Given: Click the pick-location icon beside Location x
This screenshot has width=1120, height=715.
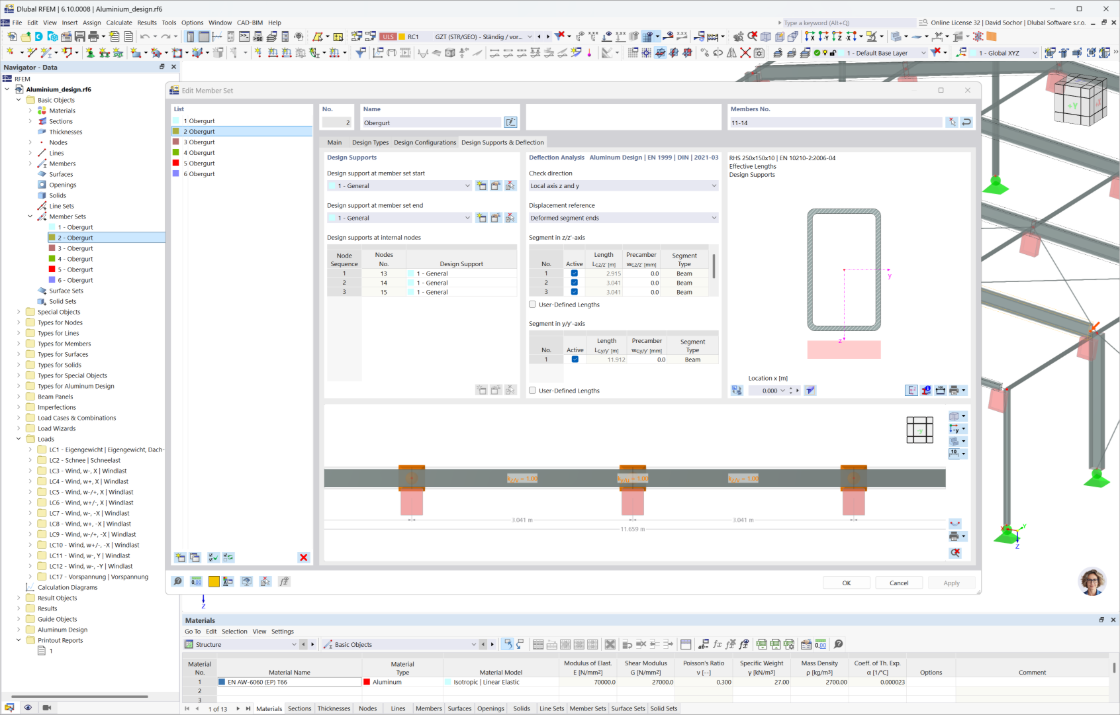Looking at the screenshot, I should tap(810, 390).
